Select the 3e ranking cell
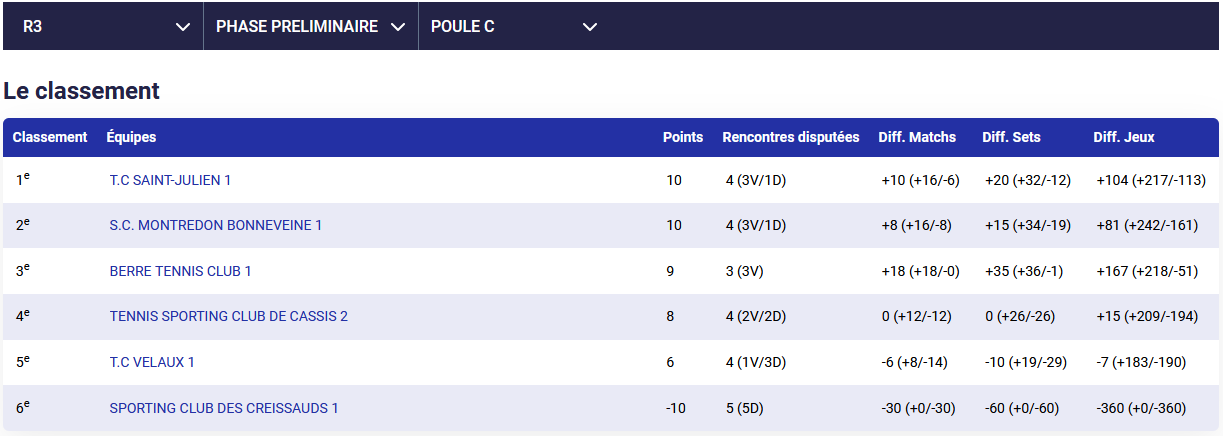This screenshot has height=436, width=1223. 23,271
